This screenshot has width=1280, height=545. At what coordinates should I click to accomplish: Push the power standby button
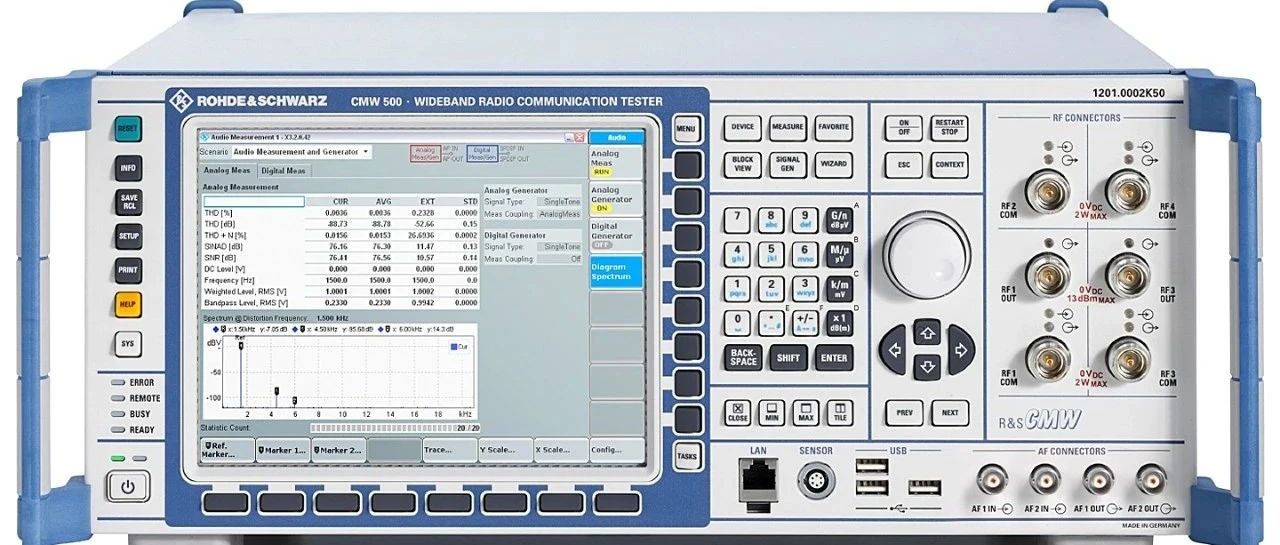coord(128,487)
